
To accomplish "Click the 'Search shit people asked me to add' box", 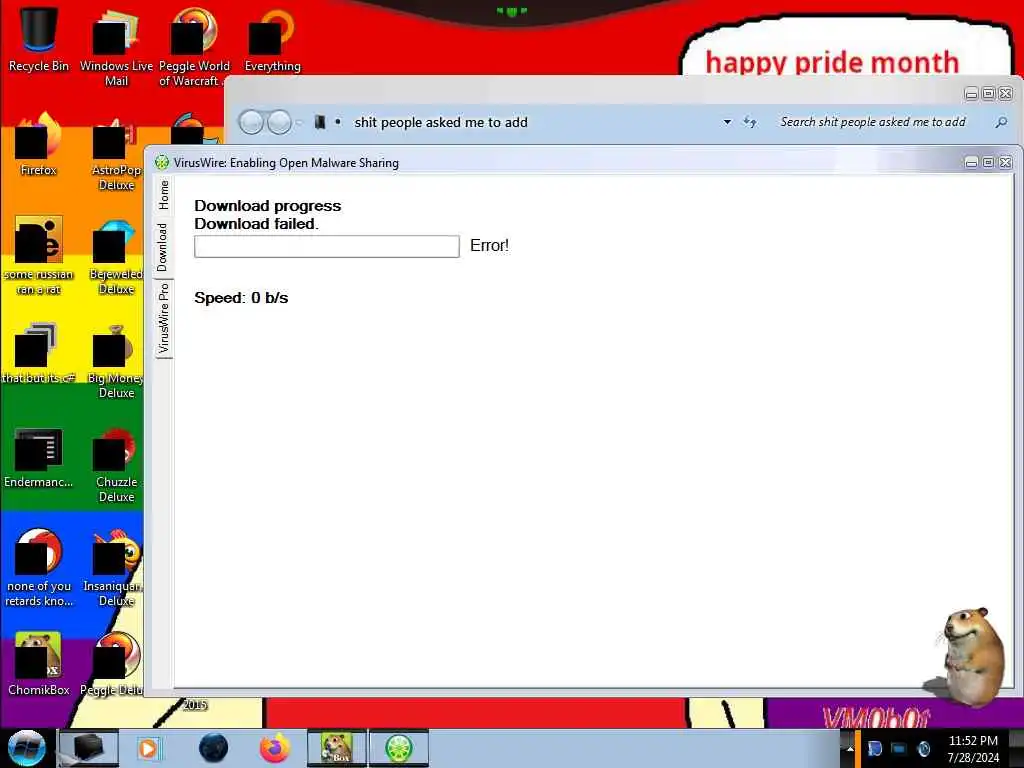I will 873,122.
